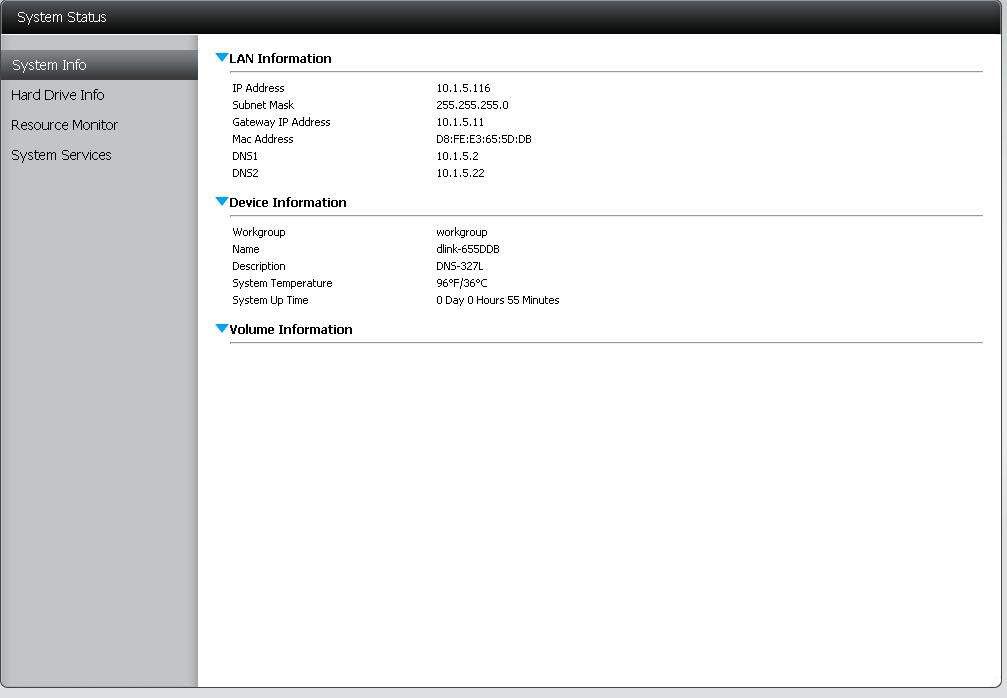Viewport: 1007px width, 698px height.
Task: Click the IP address value 10.1.5.116
Action: coord(463,88)
